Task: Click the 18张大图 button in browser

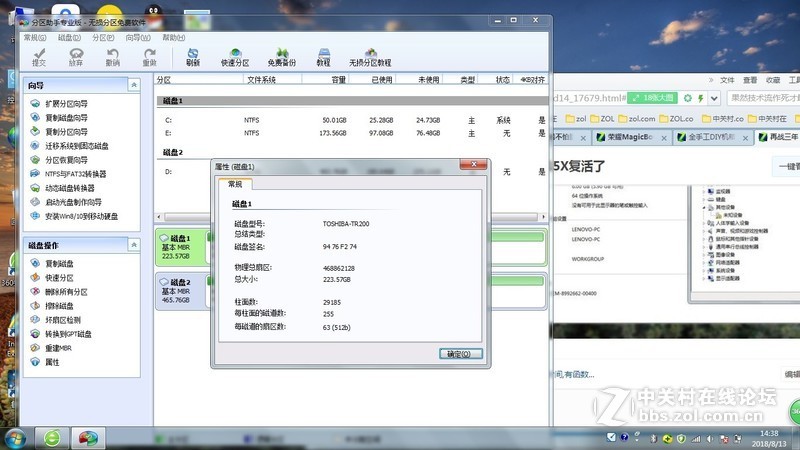Action: point(653,98)
